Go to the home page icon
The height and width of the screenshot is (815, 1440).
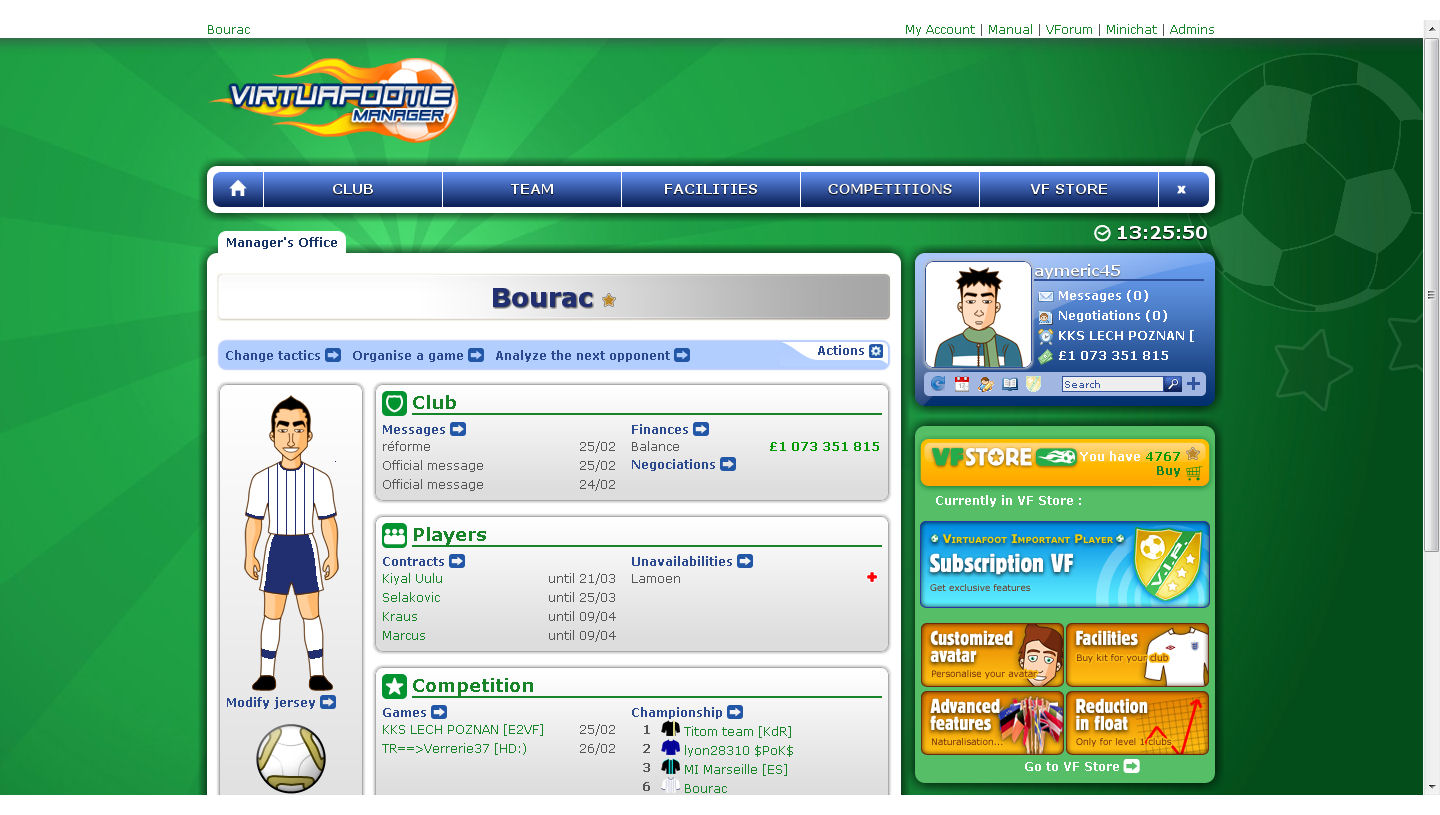pos(238,189)
